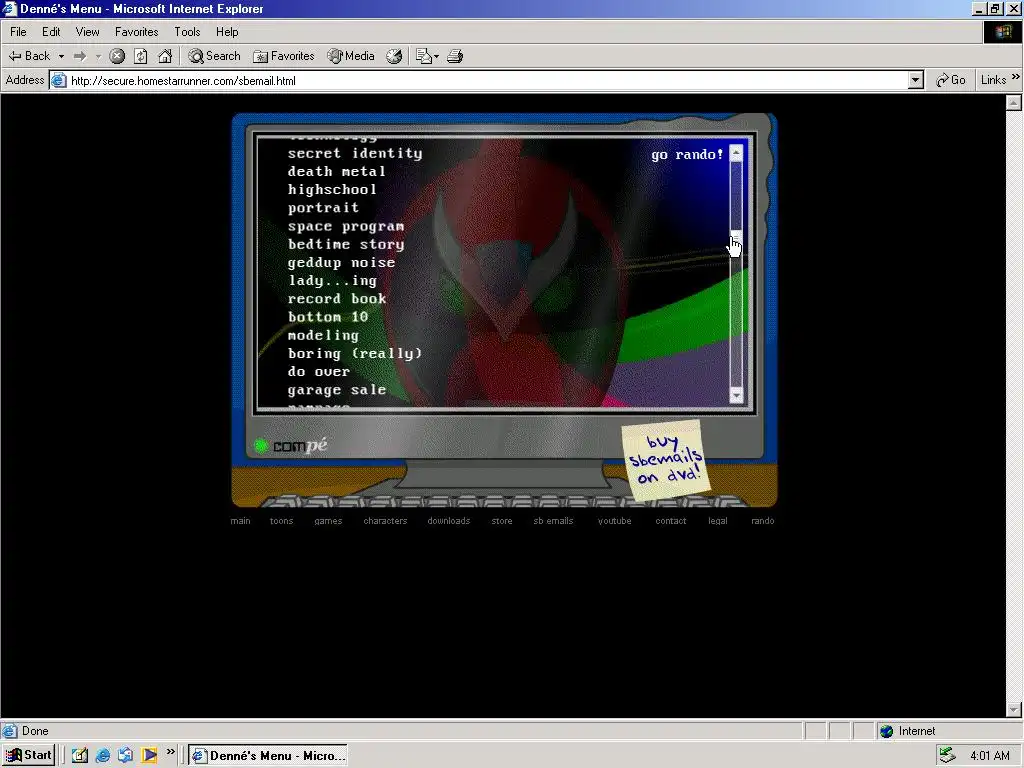Viewport: 1024px width, 768px height.
Task: Click the Back toolbar button
Action: click(29, 56)
